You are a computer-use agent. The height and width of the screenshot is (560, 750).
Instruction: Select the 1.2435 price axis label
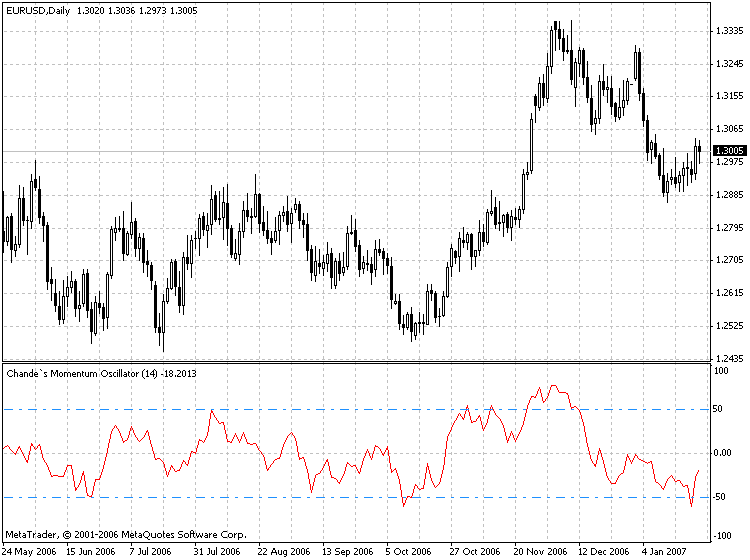pos(729,358)
